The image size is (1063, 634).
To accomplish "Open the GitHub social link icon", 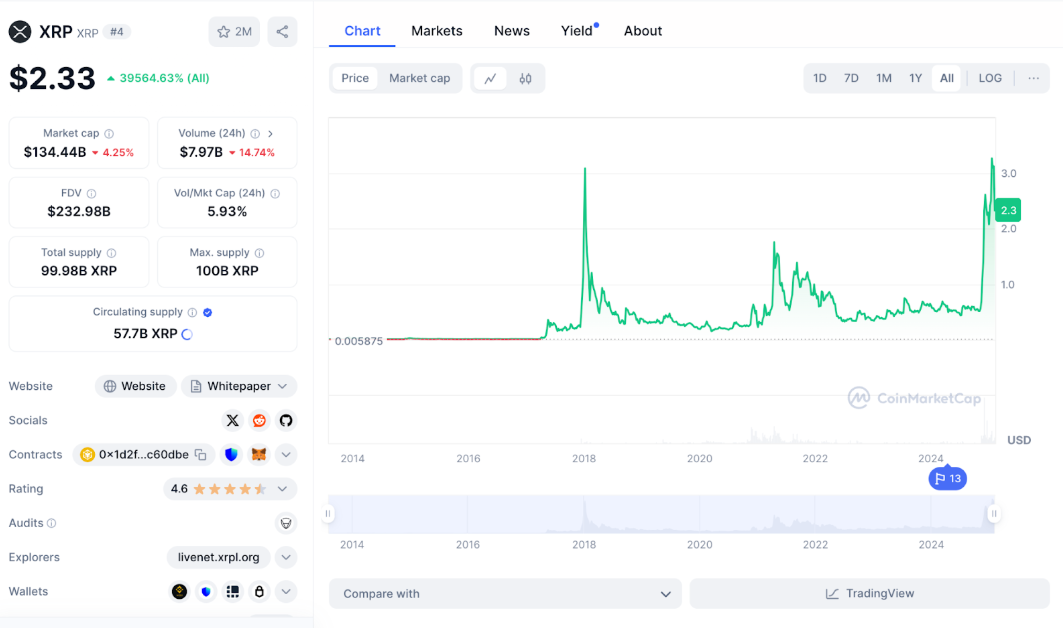I will pos(286,421).
